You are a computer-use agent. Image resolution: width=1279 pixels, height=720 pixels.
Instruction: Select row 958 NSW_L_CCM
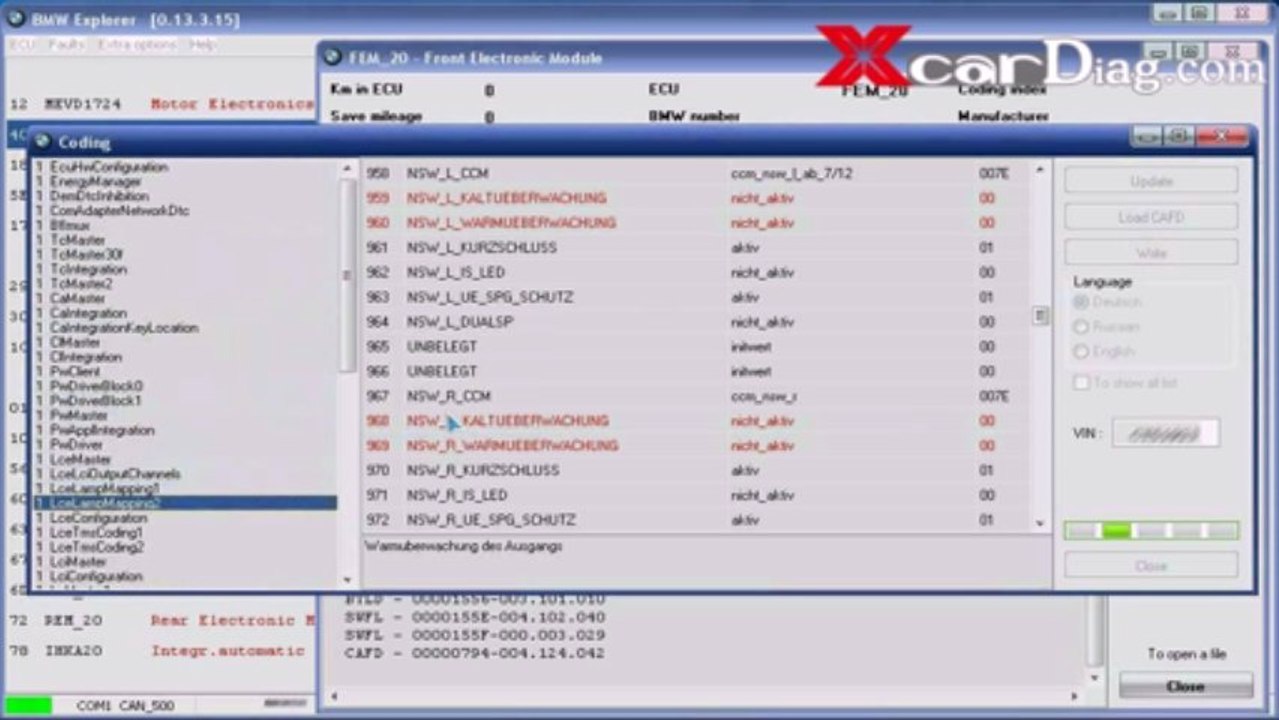[695, 173]
